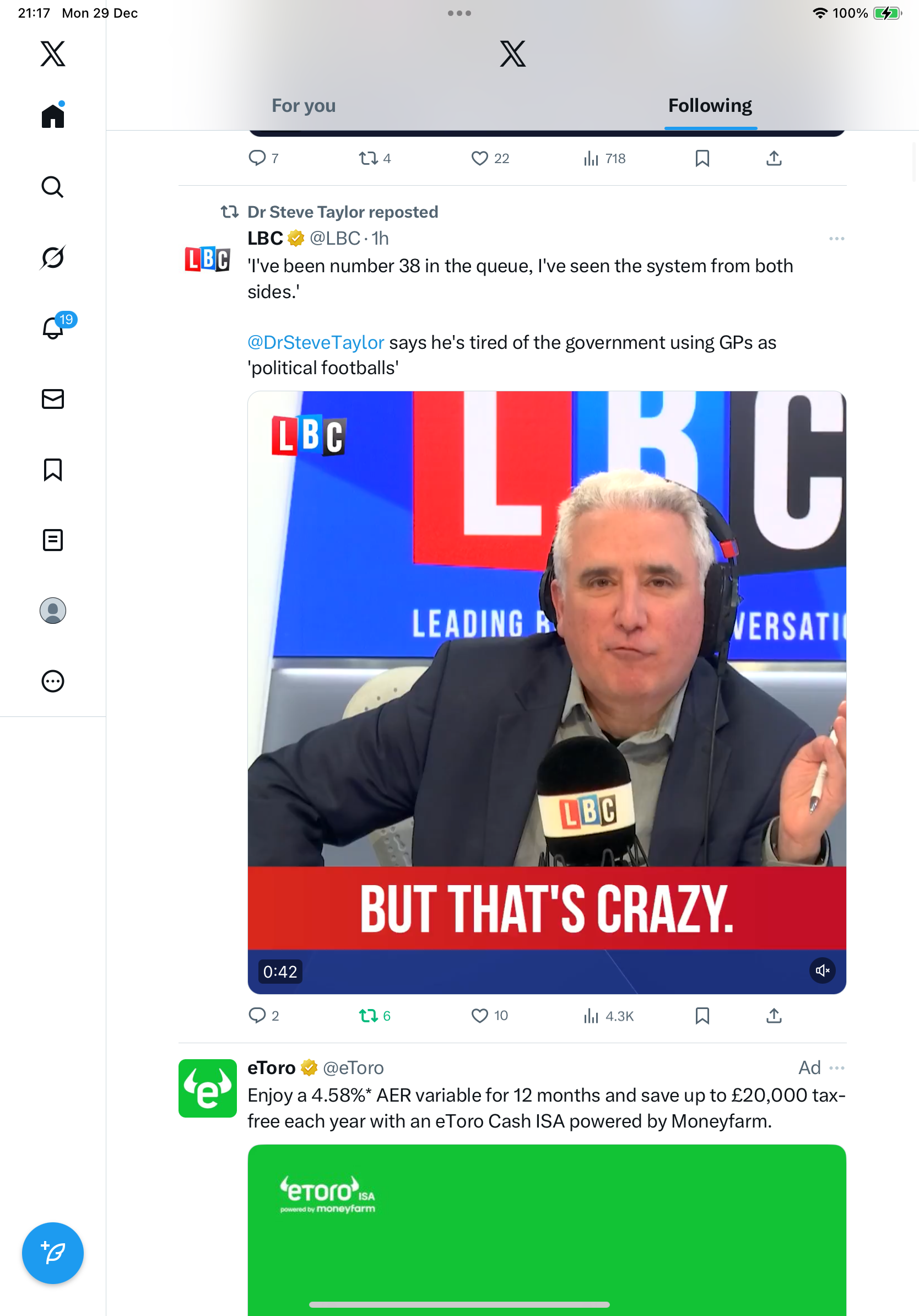Screen dimensions: 919x1316
Task: Bookmark the LBC video post
Action: pos(702,1016)
